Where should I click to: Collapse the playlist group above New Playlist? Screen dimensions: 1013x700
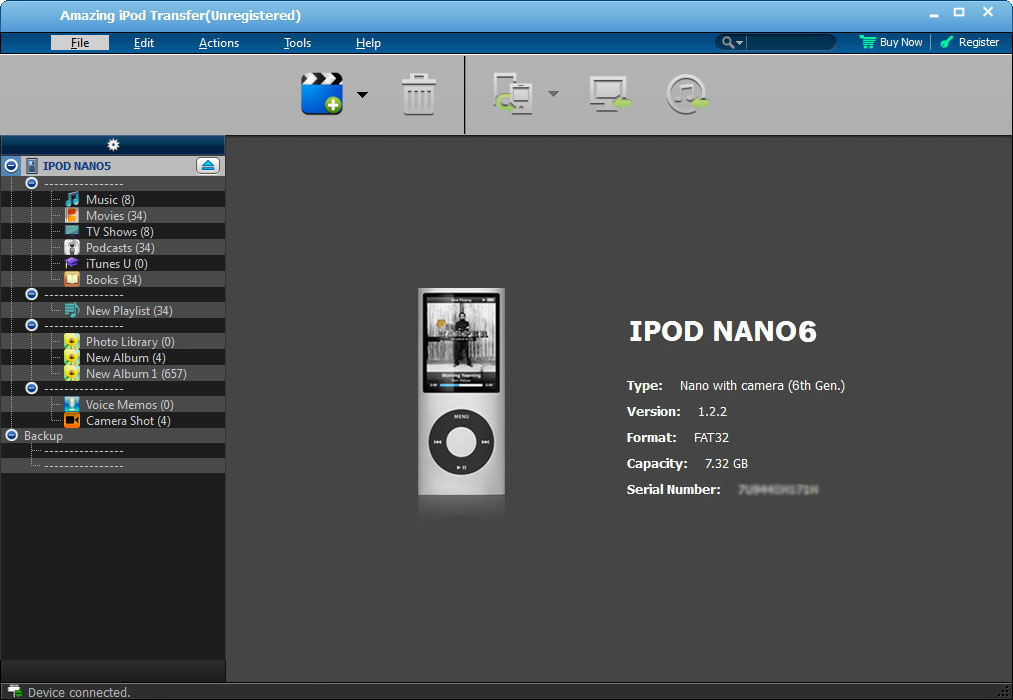(x=32, y=294)
